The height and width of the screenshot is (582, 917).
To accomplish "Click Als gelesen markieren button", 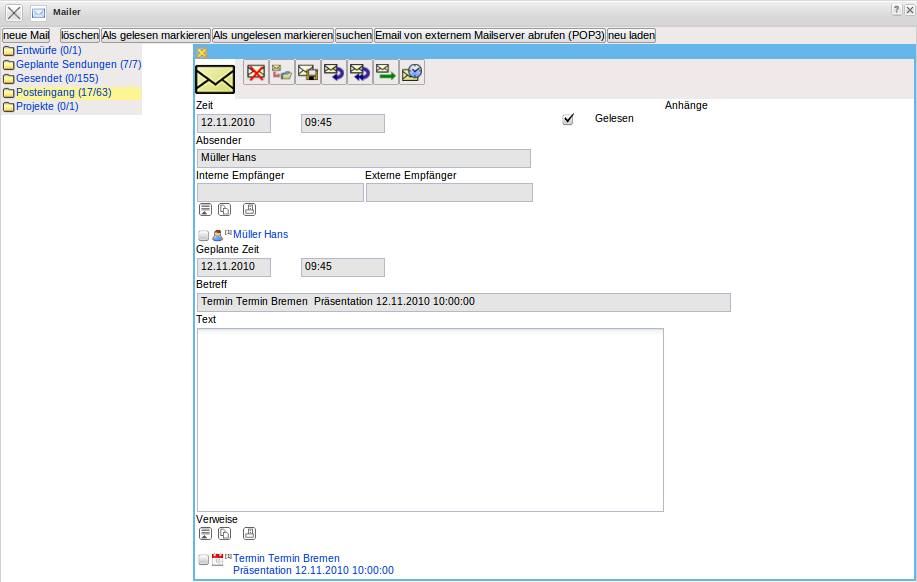I will [156, 35].
